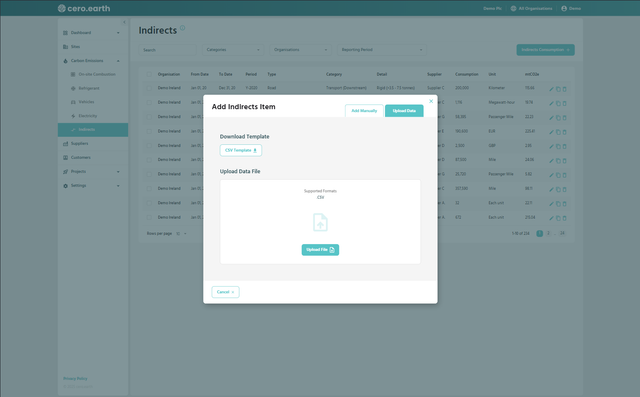This screenshot has width=640, height=397.
Task: Toggle the select-all checkbox in table header
Action: (149, 74)
